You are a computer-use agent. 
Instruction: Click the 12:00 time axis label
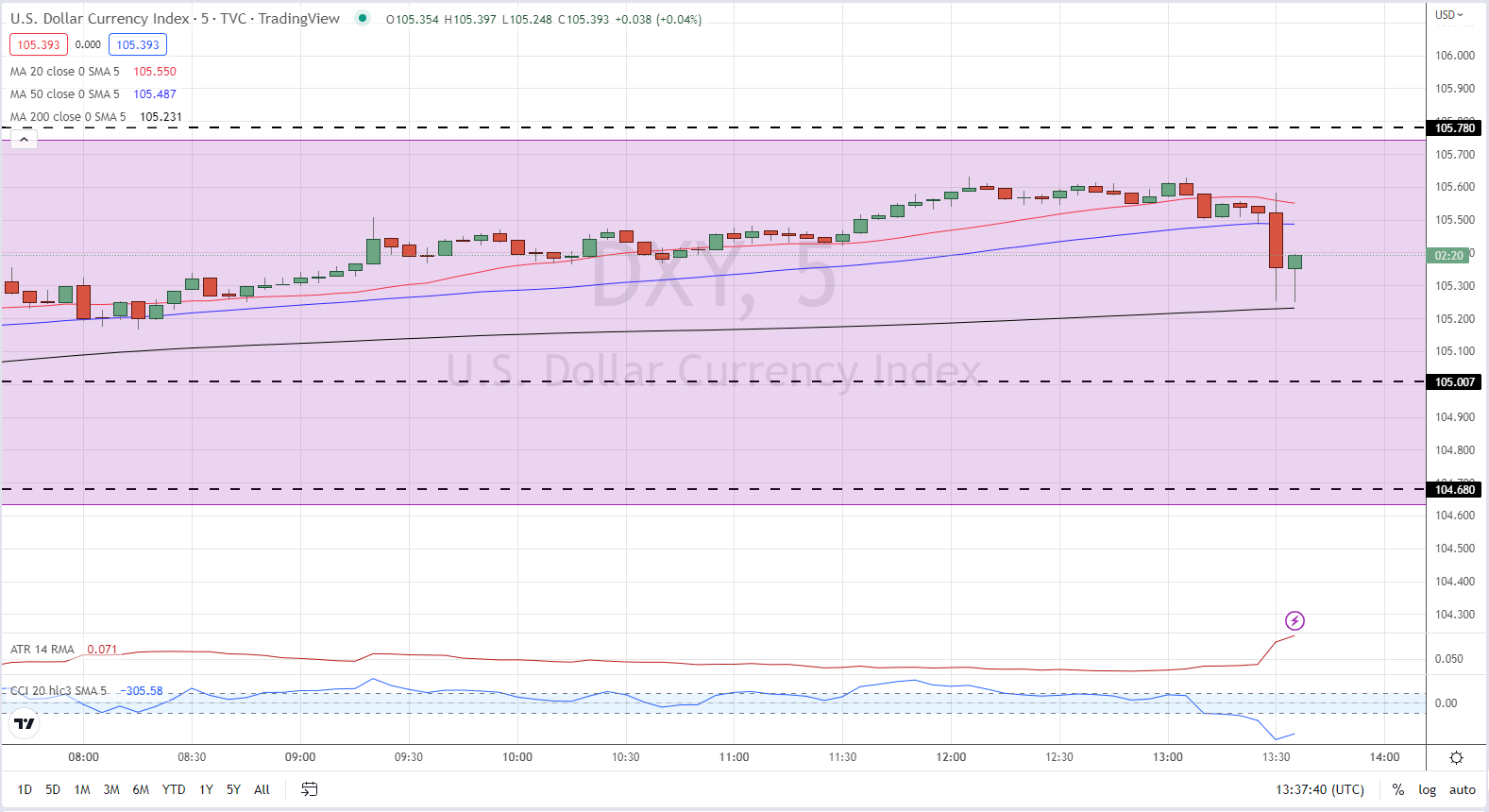point(951,757)
